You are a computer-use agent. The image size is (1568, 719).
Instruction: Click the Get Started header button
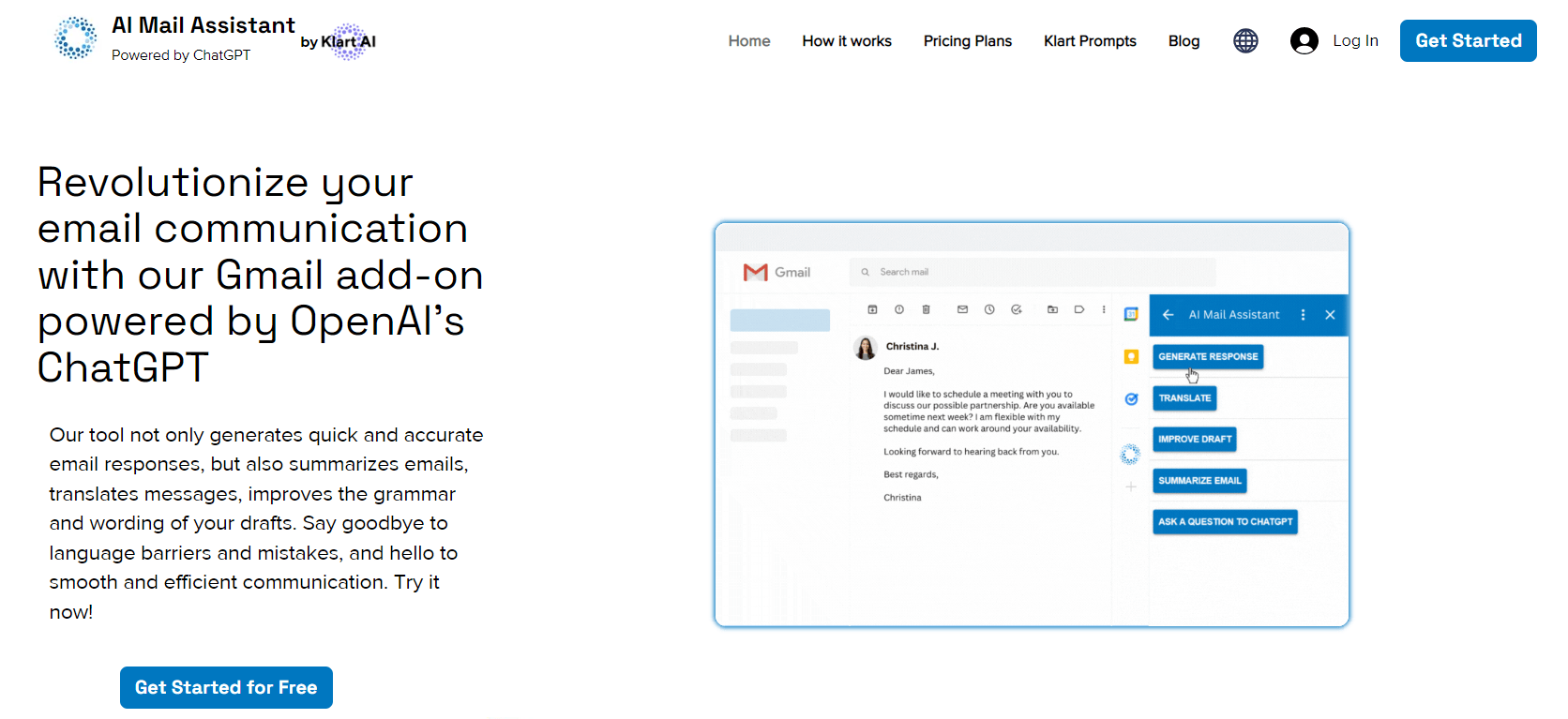point(1468,40)
